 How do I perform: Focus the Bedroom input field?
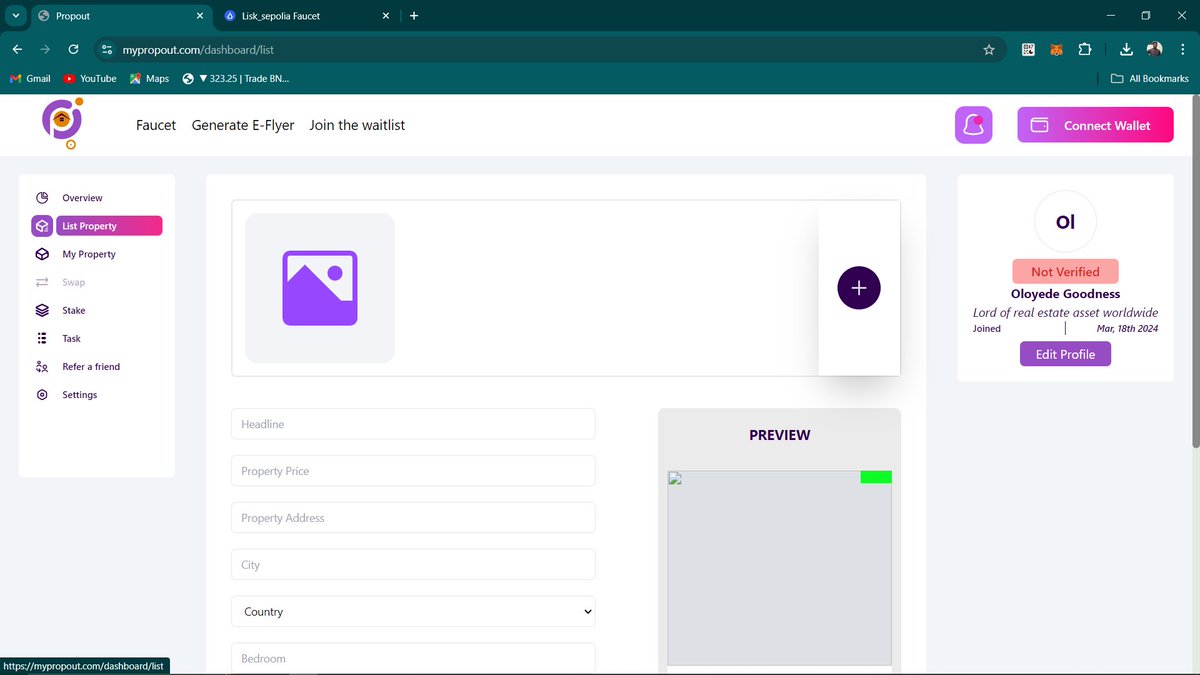(x=413, y=658)
